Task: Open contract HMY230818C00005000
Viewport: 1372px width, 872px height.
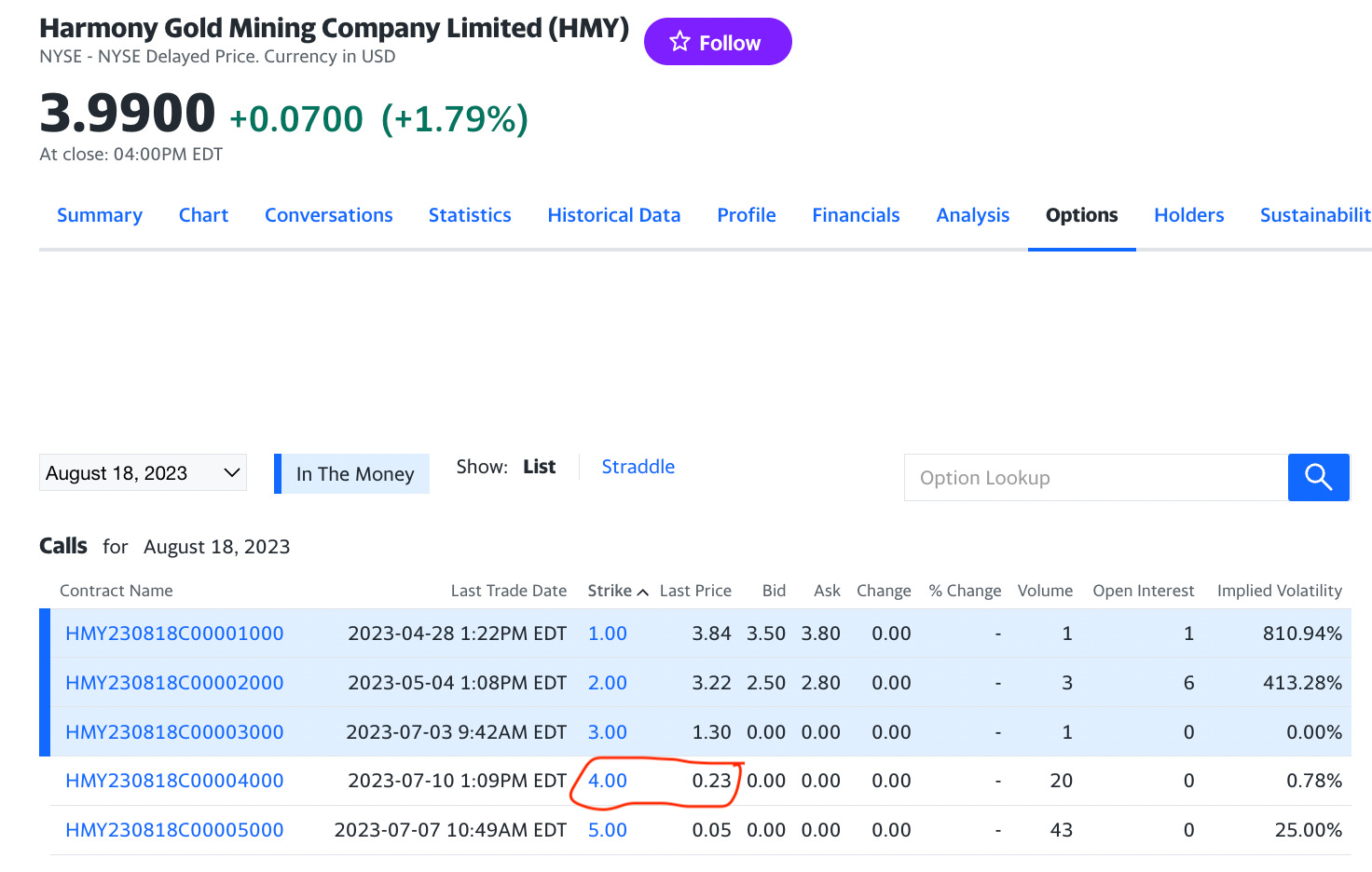Action: coord(174,830)
